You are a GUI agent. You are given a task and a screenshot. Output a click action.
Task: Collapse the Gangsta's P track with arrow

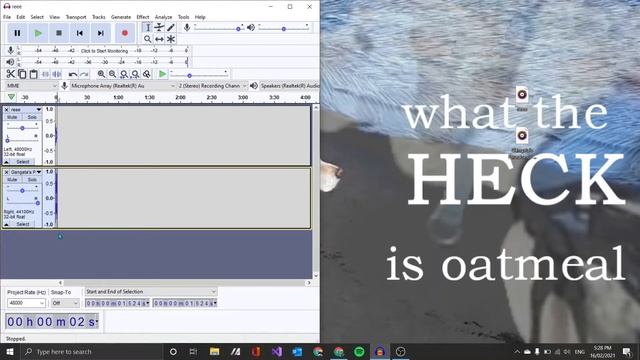[x=7, y=224]
